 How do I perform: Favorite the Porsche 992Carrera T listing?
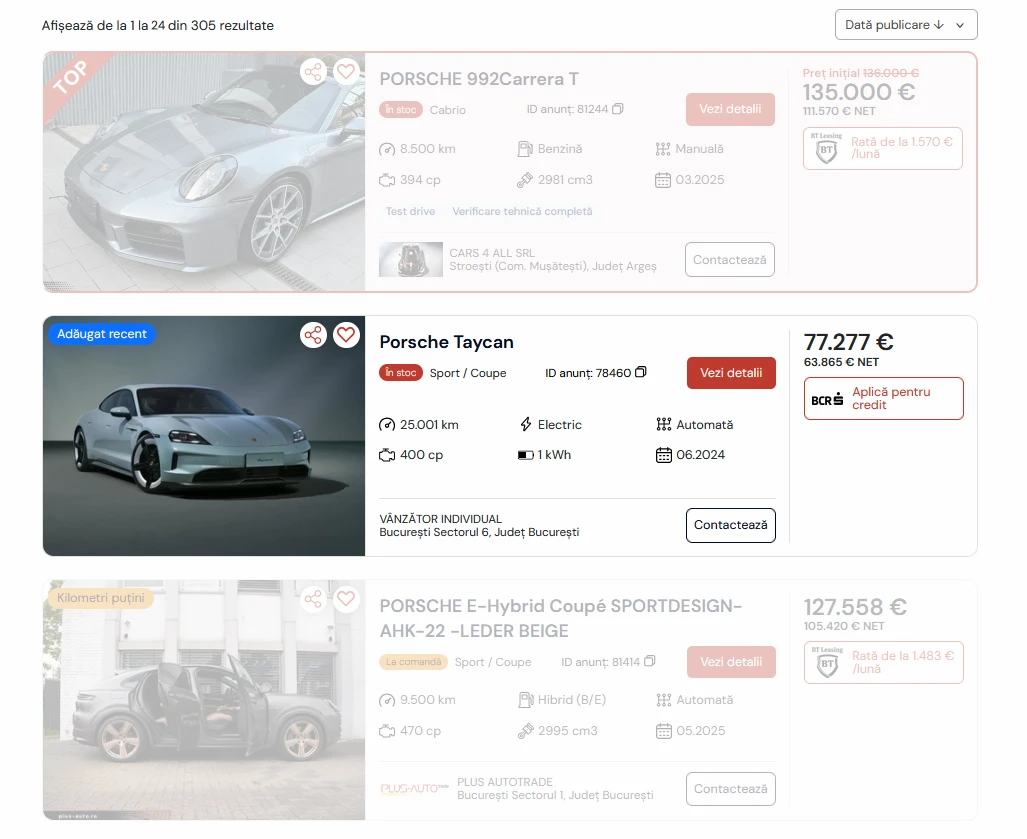coord(346,71)
